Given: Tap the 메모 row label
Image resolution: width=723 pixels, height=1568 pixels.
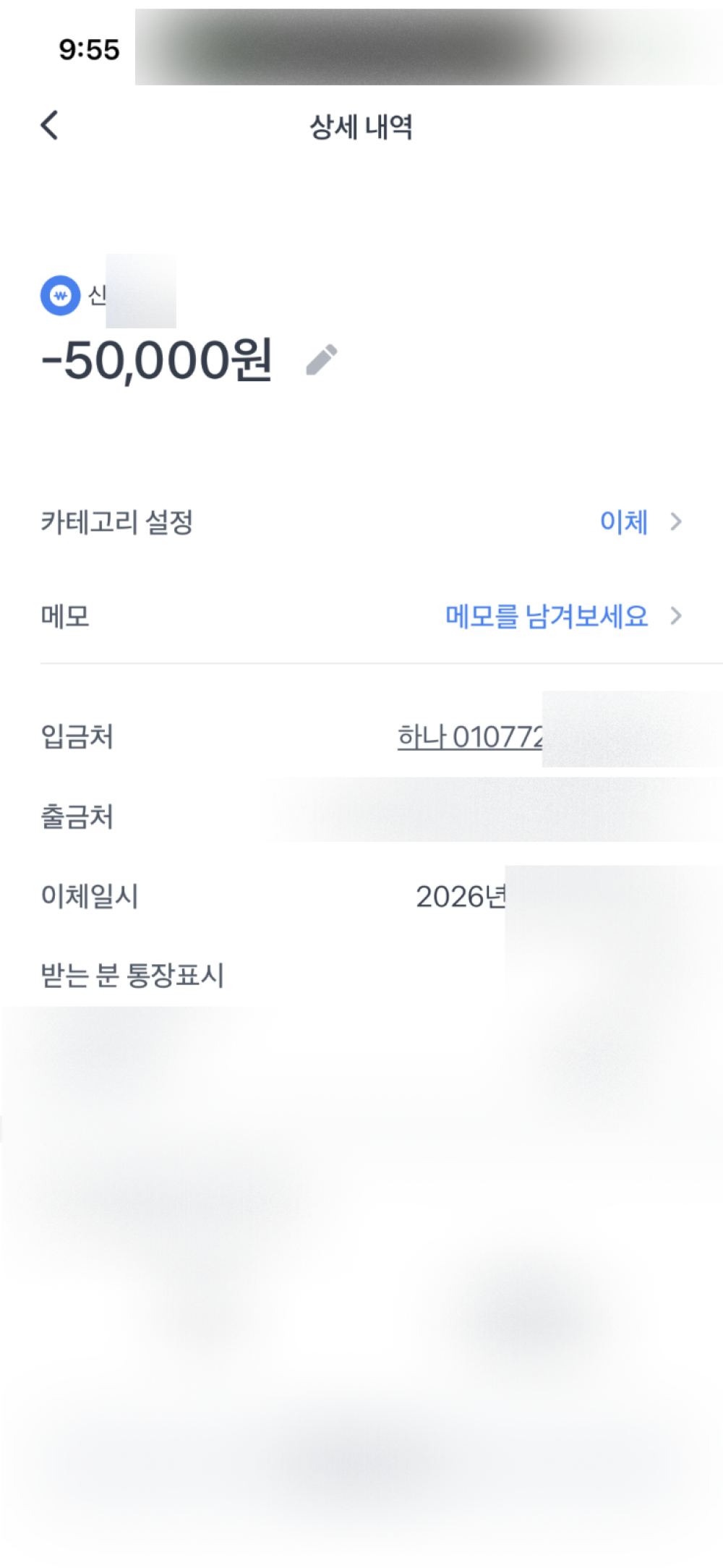Looking at the screenshot, I should click(x=65, y=616).
